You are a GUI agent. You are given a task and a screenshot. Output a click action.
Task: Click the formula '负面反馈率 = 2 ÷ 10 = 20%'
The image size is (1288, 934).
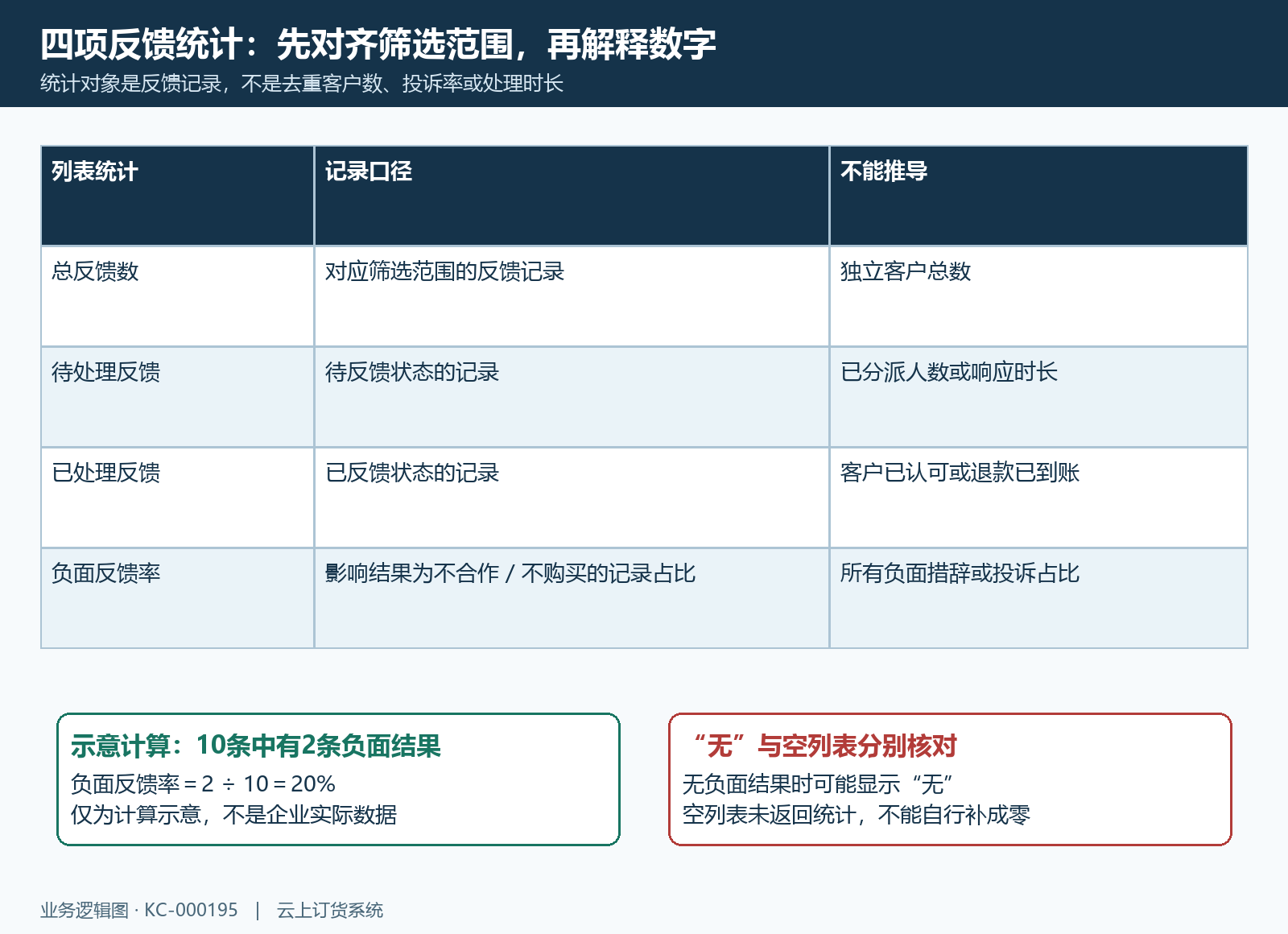pyautogui.click(x=203, y=783)
